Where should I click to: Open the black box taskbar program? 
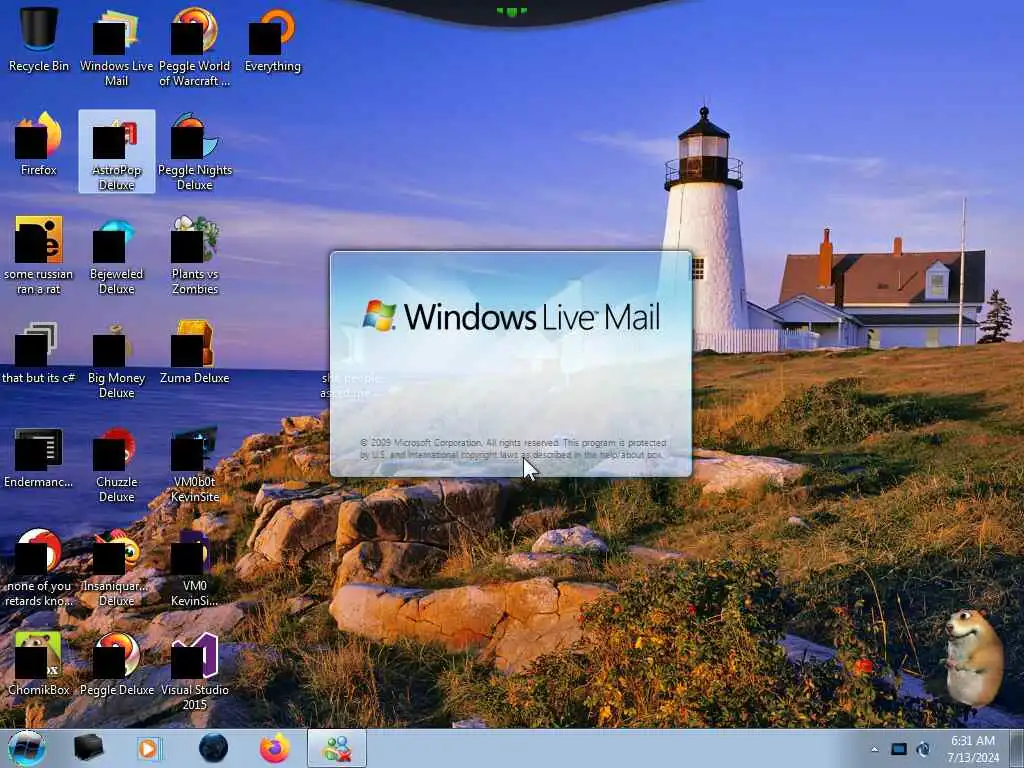(88, 748)
